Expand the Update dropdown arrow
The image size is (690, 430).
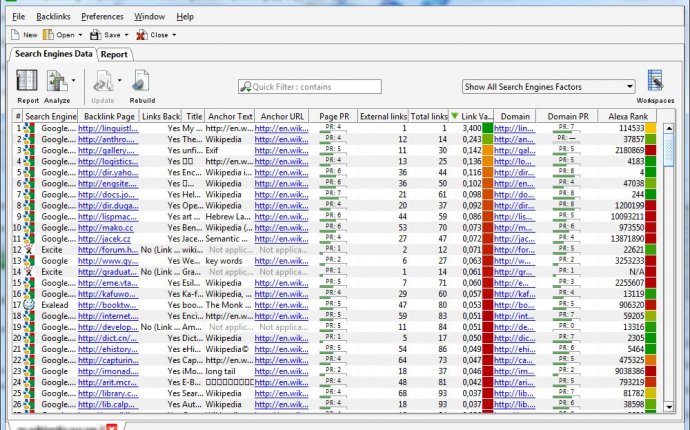tap(119, 81)
